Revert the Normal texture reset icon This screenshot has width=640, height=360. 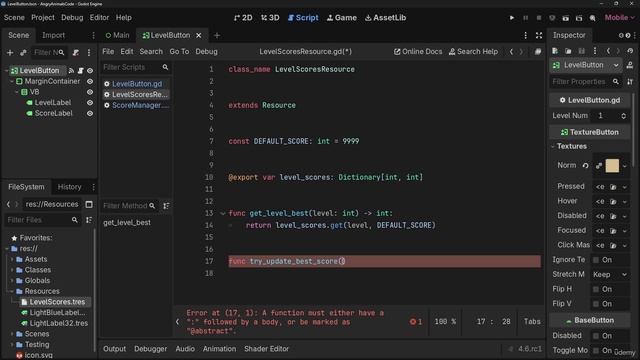coord(585,166)
